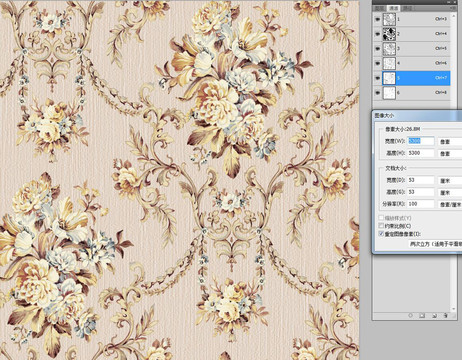The height and width of the screenshot is (360, 462).
Task: Select channel 3 thumbnail
Action: tap(389, 49)
